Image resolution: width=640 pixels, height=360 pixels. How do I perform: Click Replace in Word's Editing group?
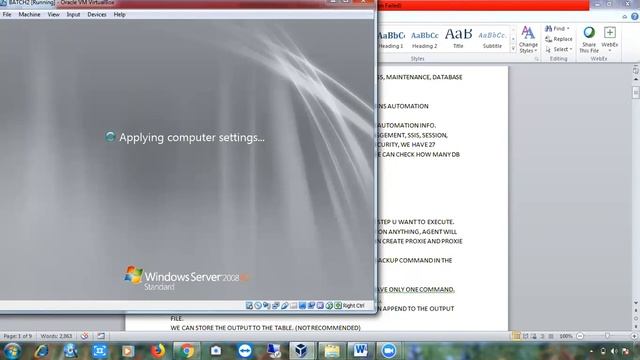coord(559,39)
